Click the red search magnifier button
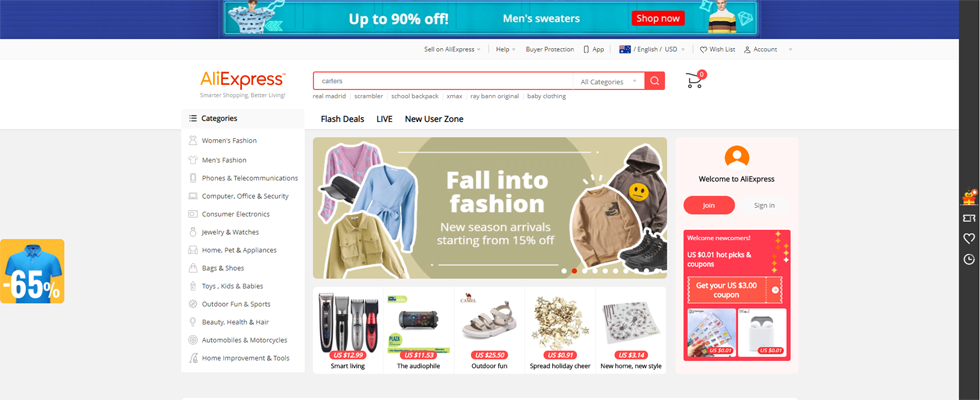Viewport: 980px width, 400px height. [654, 81]
